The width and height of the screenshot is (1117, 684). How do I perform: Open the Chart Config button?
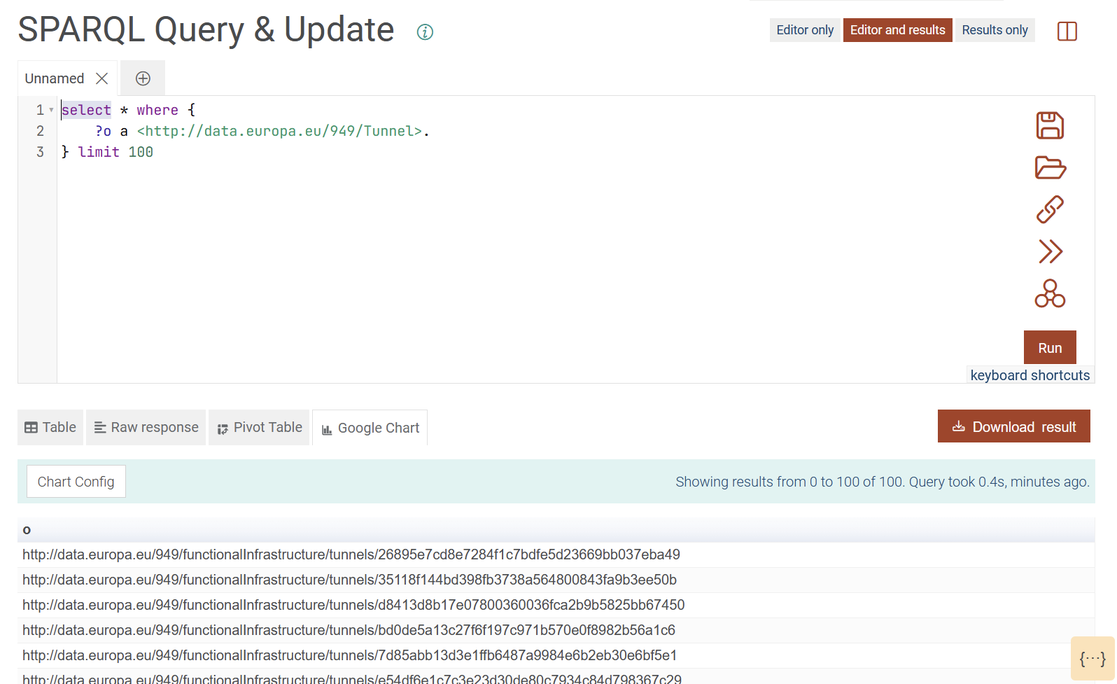pyautogui.click(x=76, y=482)
